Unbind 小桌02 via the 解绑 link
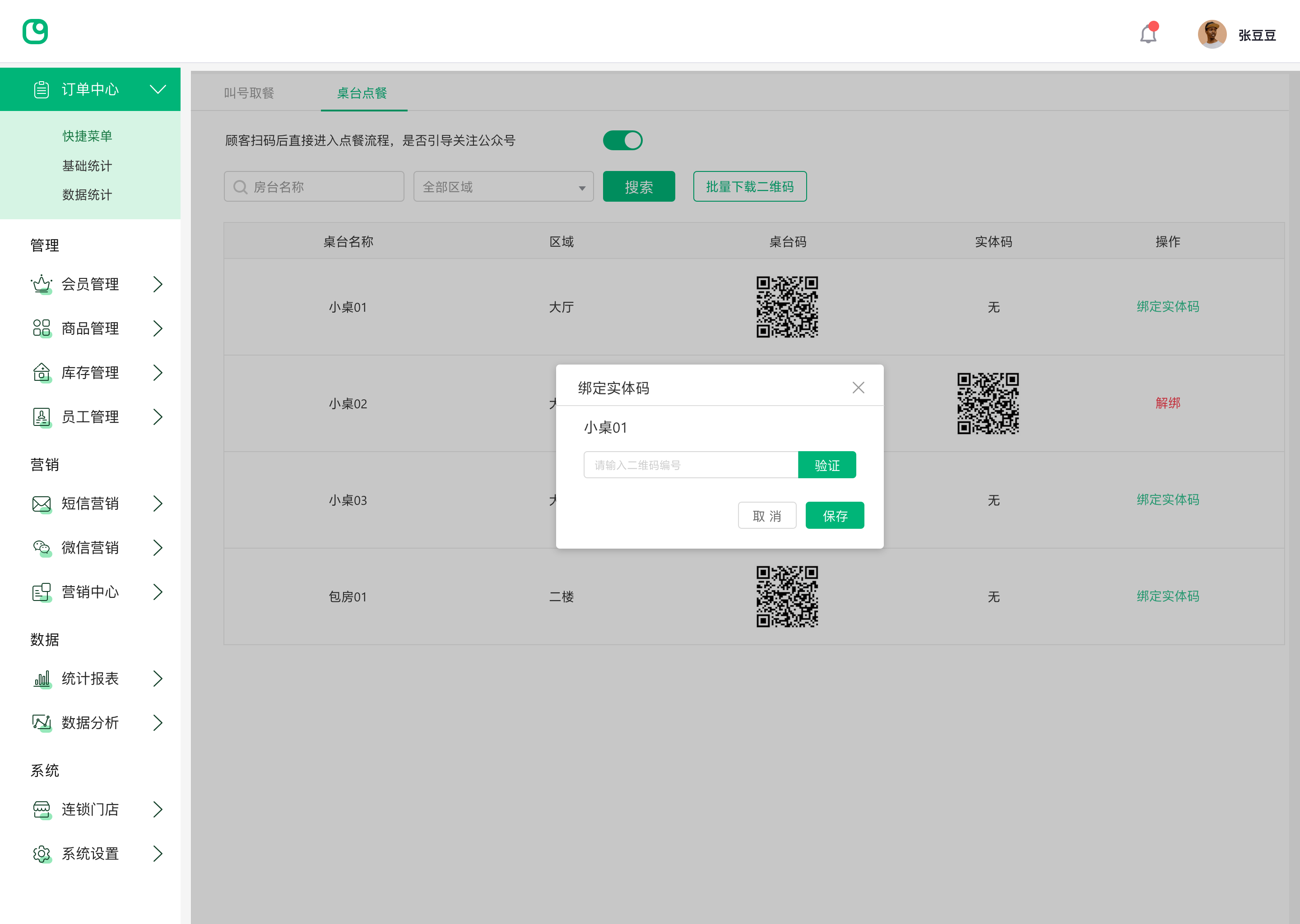 (x=1168, y=403)
